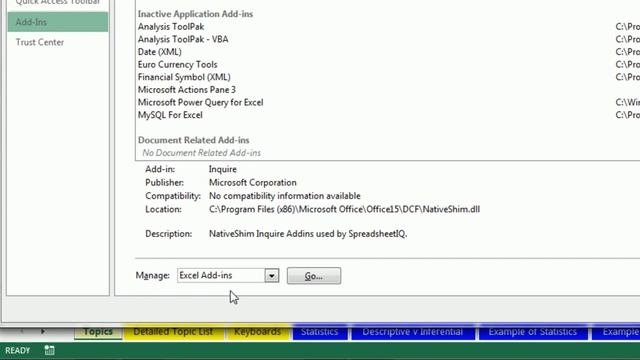
Task: Select Add-Ins in the options sidebar
Action: (58, 22)
